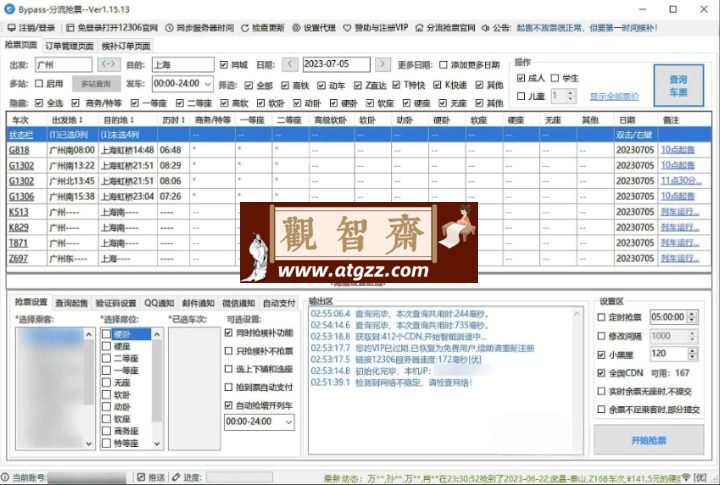Toggle 推送 checkbox in status bar
Image resolution: width=720 pixels, height=485 pixels.
[141, 477]
